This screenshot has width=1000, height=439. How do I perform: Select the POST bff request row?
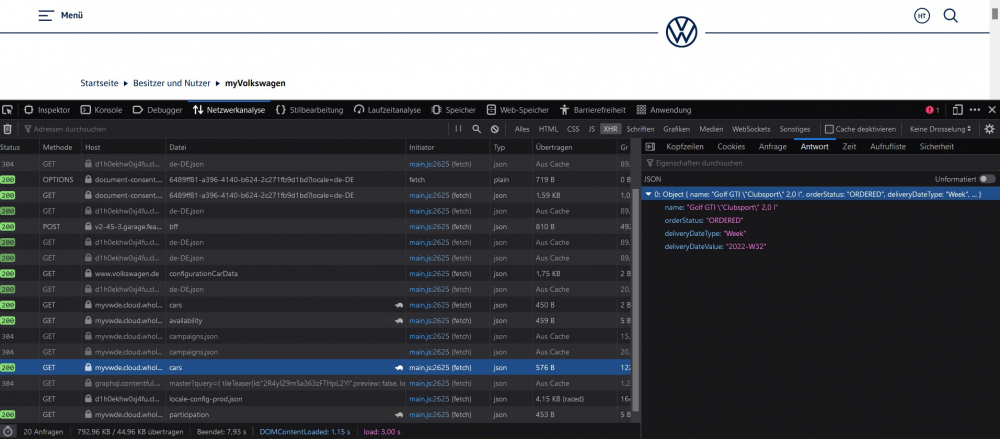pyautogui.click(x=316, y=226)
